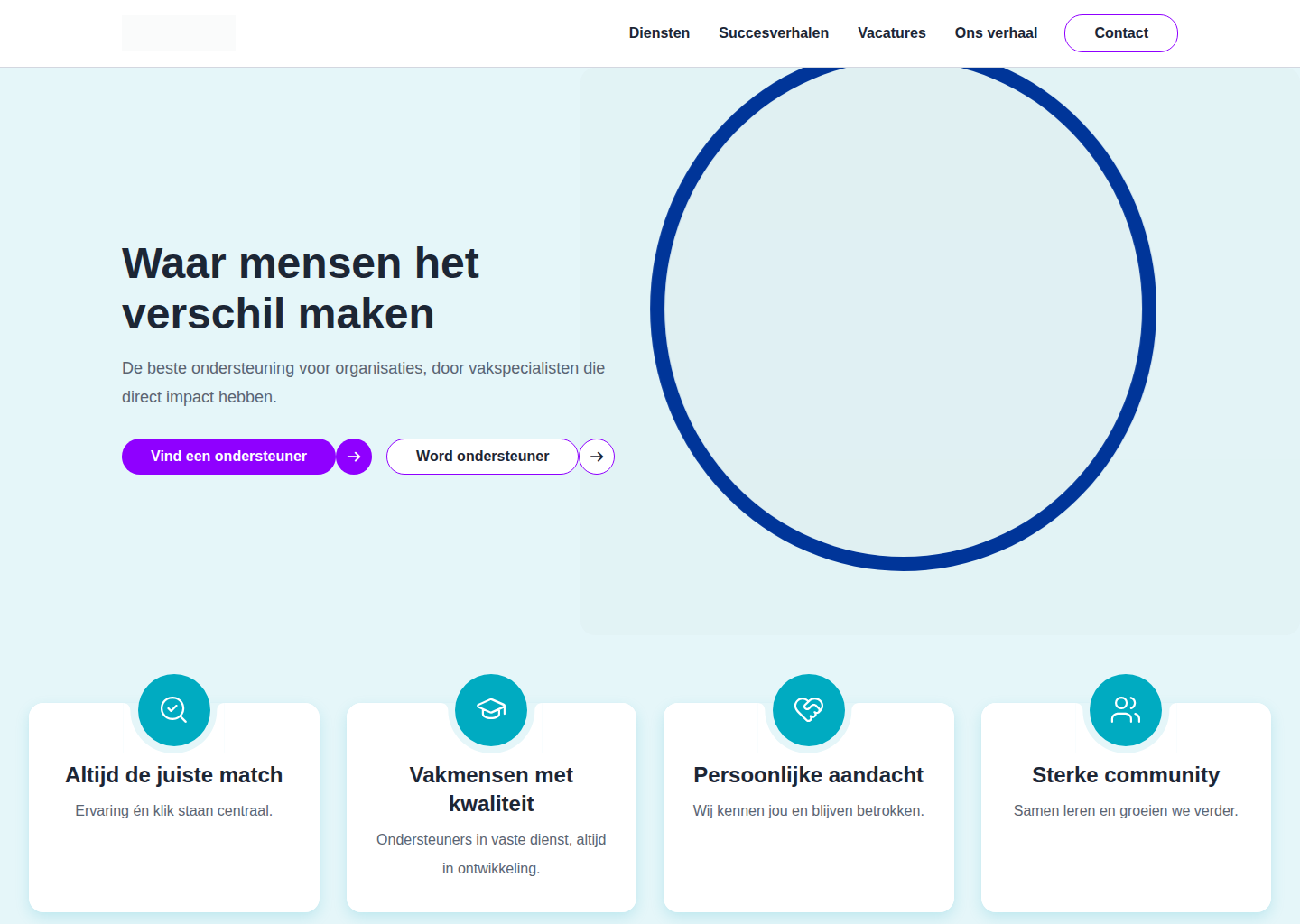Click the outlined arrow circle icon
This screenshot has height=924, width=1300.
(597, 457)
